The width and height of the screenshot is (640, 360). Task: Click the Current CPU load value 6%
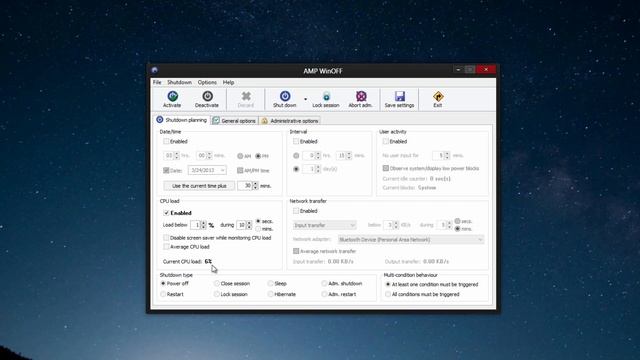pos(208,261)
